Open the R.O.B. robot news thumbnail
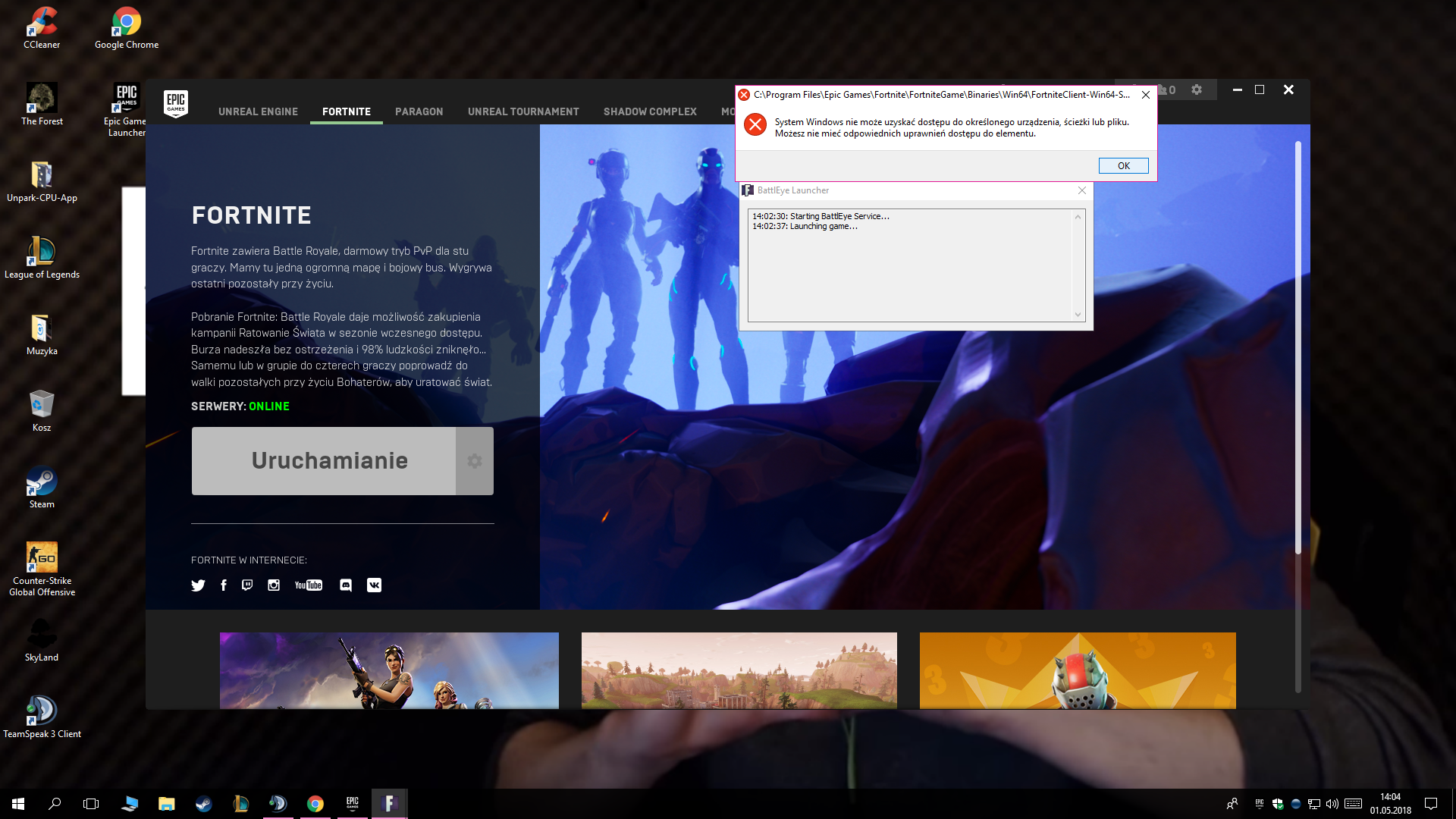1456x819 pixels. click(1077, 670)
